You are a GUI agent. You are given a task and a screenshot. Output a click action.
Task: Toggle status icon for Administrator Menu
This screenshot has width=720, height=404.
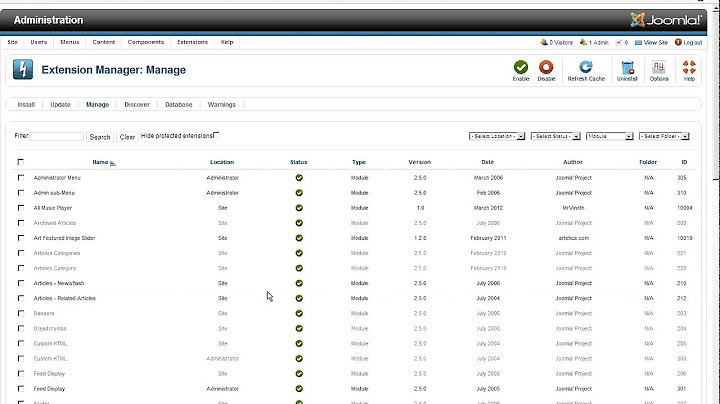coord(299,178)
